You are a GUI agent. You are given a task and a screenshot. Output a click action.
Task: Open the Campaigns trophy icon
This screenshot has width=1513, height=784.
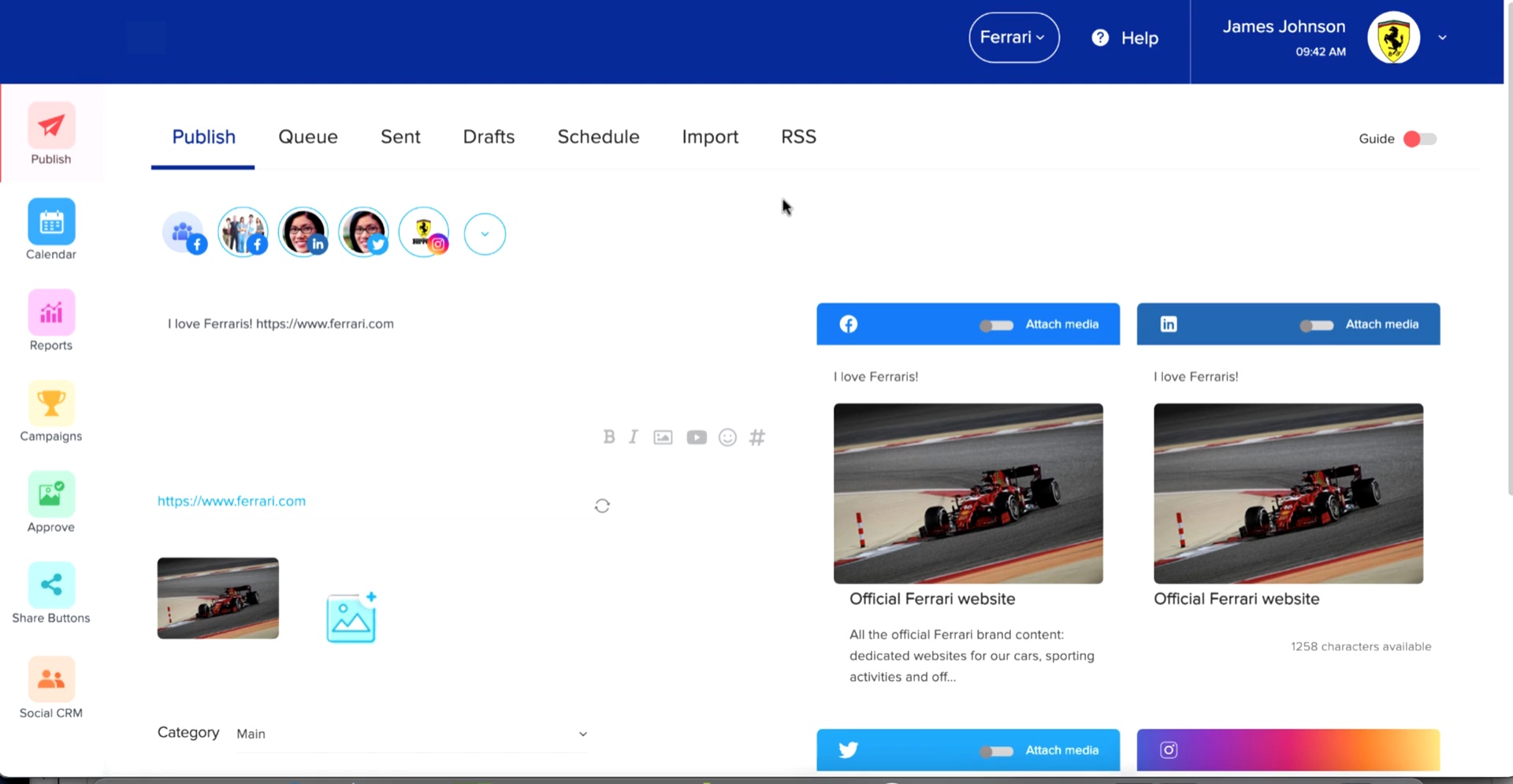[51, 403]
